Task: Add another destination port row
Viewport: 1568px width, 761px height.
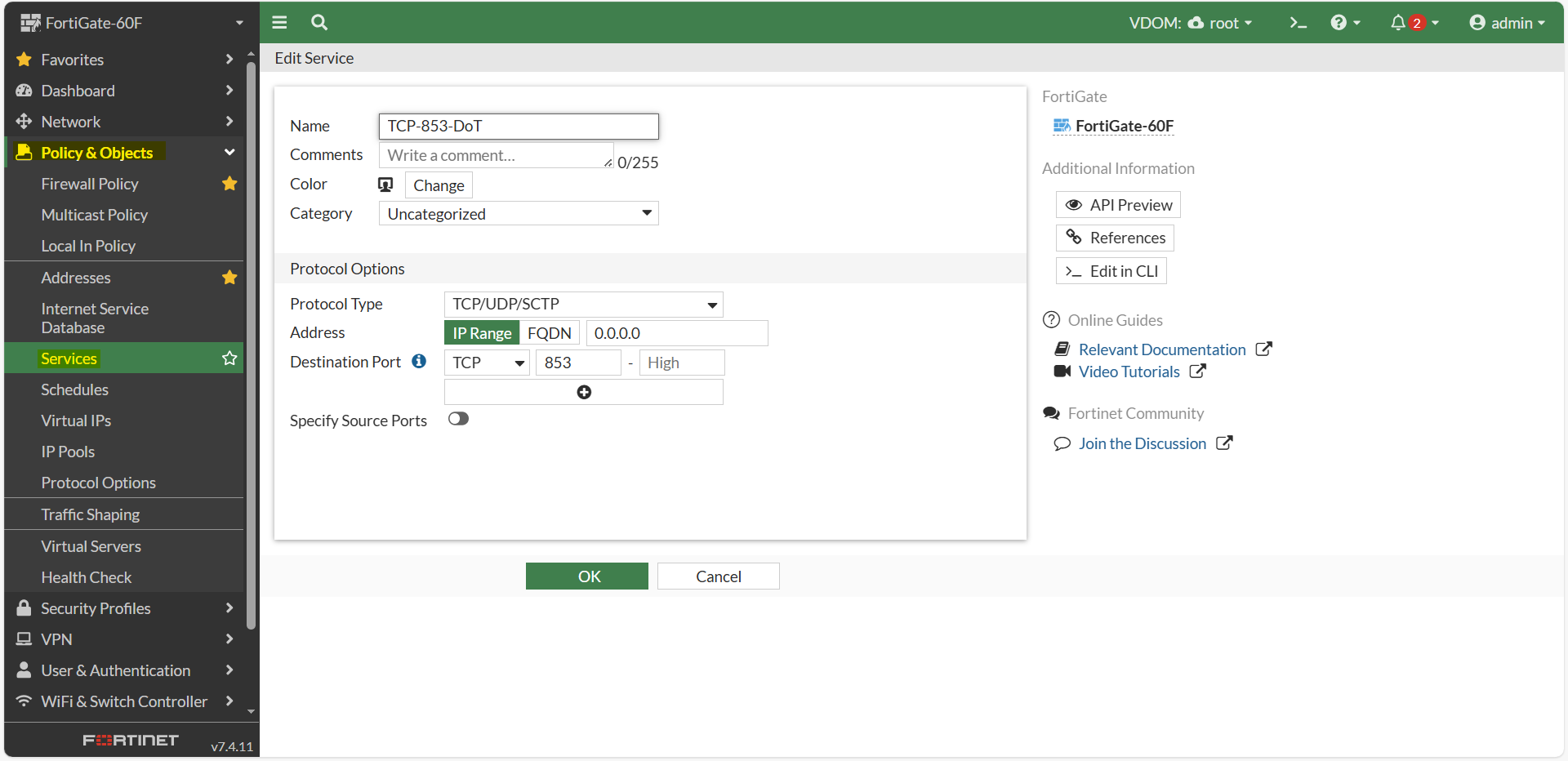Action: 584,392
